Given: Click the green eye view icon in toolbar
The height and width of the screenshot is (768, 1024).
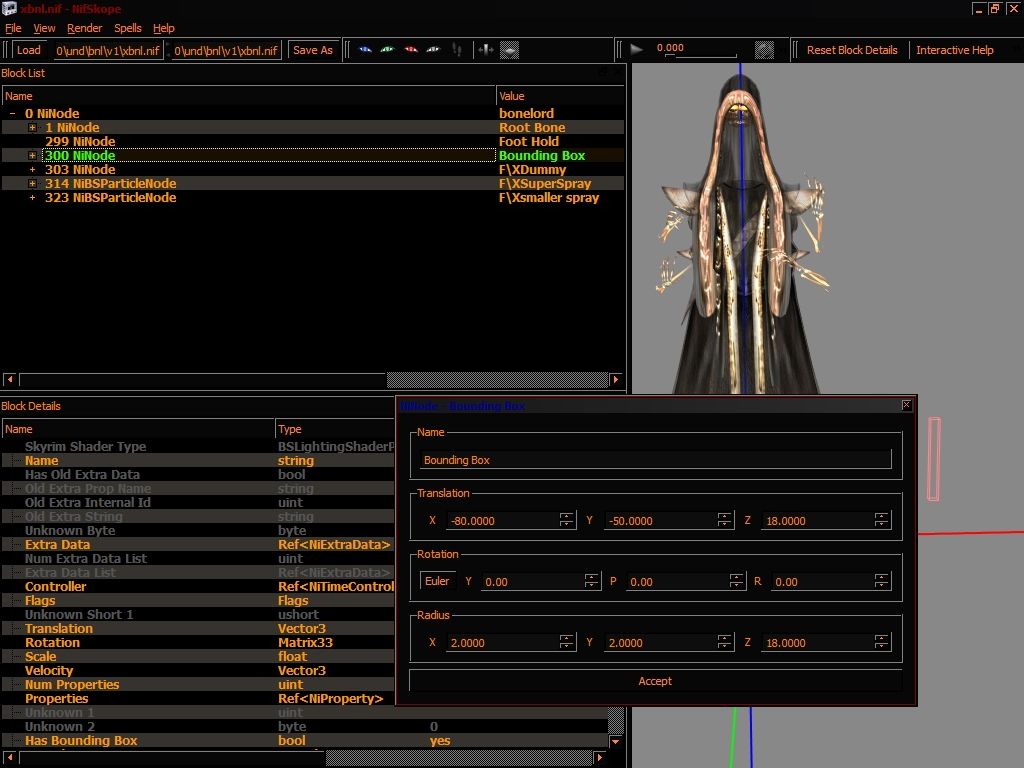Looking at the screenshot, I should (x=387, y=50).
